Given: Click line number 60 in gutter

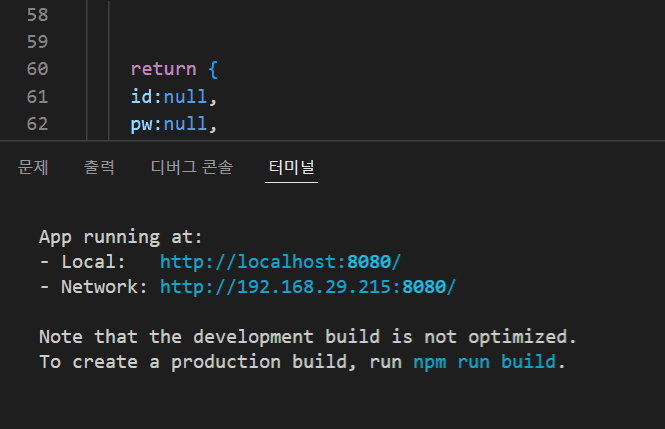Looking at the screenshot, I should 36,70.
